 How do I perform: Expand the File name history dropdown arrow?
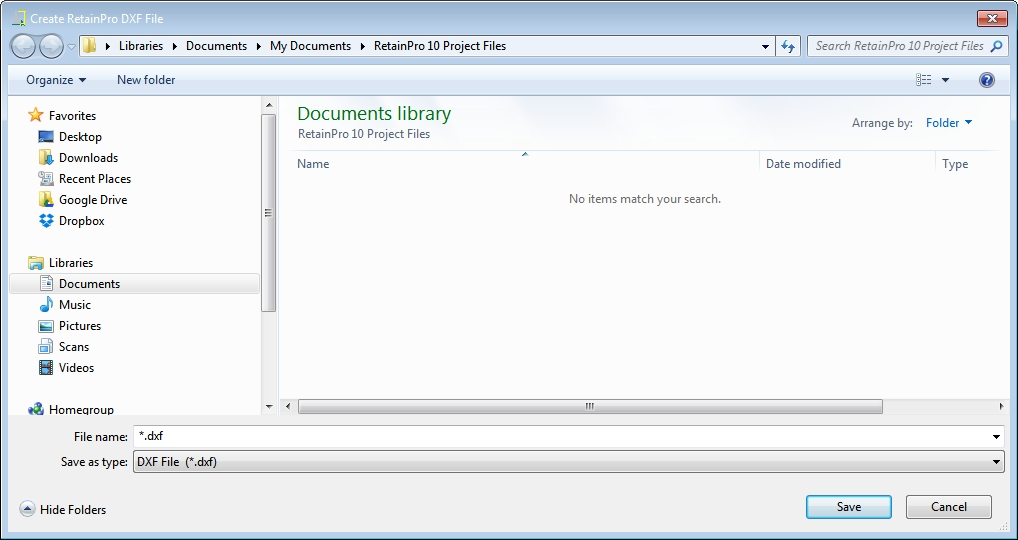click(996, 437)
